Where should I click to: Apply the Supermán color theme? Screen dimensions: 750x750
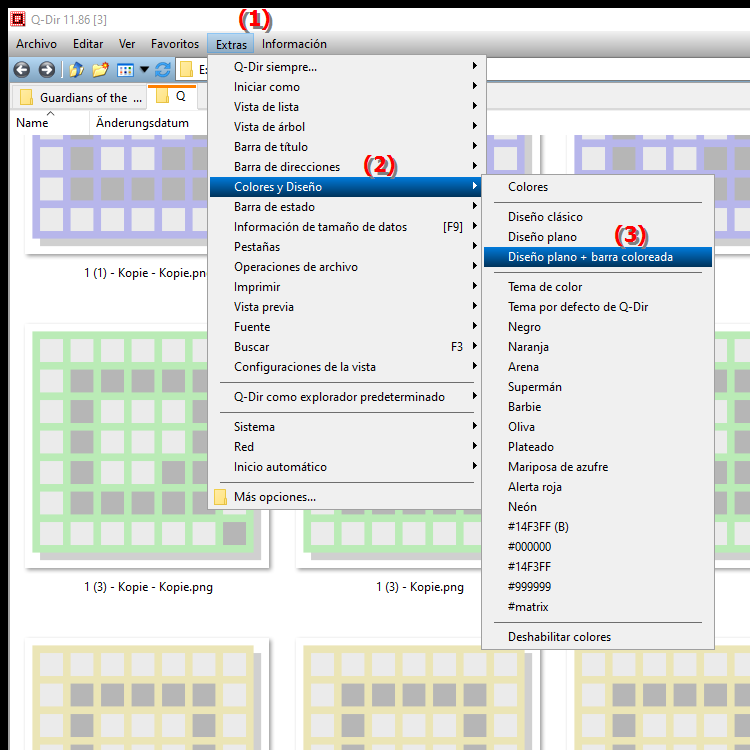click(598, 387)
